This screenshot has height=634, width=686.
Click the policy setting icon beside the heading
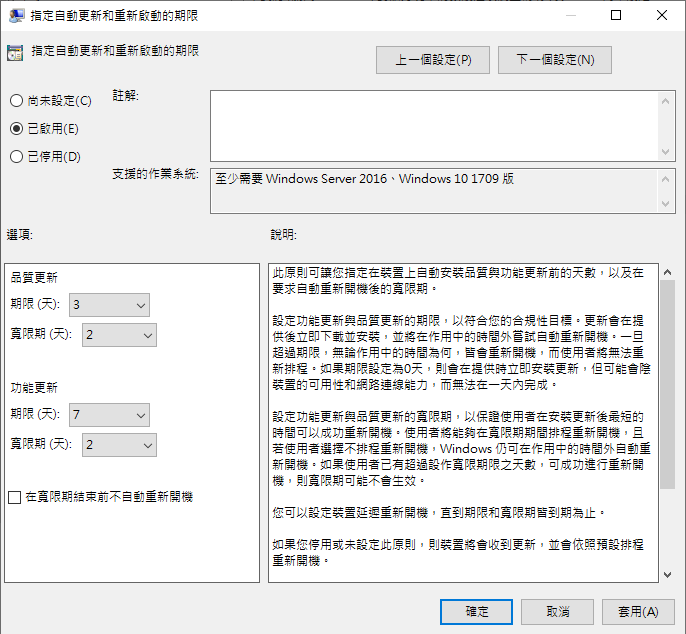(x=14, y=52)
